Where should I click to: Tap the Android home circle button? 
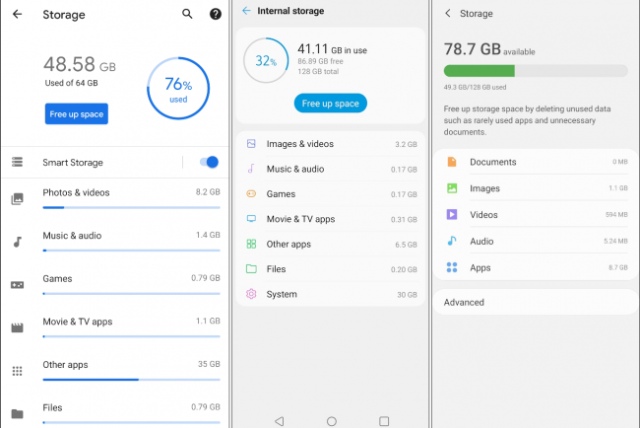pos(332,420)
